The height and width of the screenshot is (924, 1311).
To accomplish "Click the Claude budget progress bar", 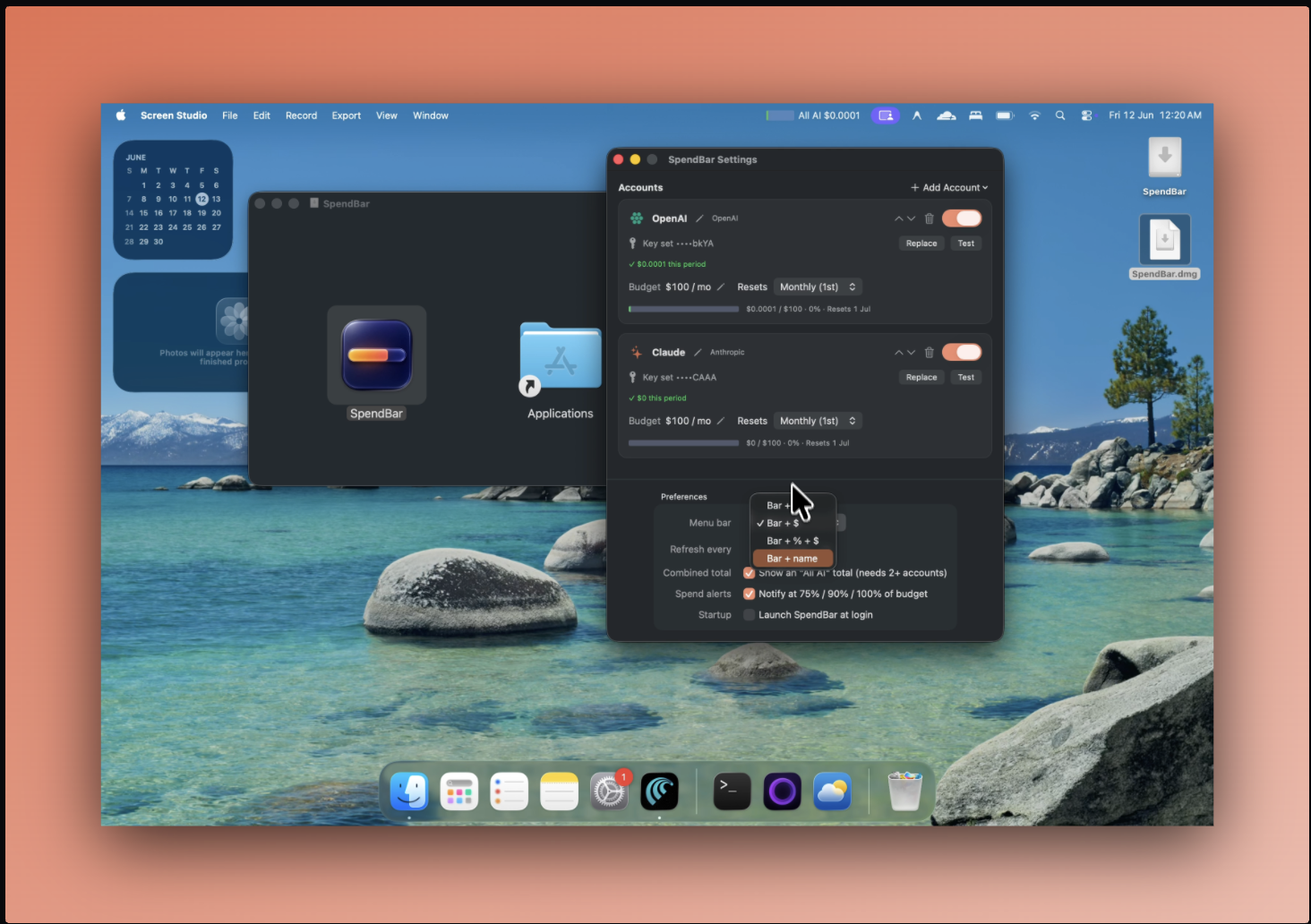I will [684, 443].
